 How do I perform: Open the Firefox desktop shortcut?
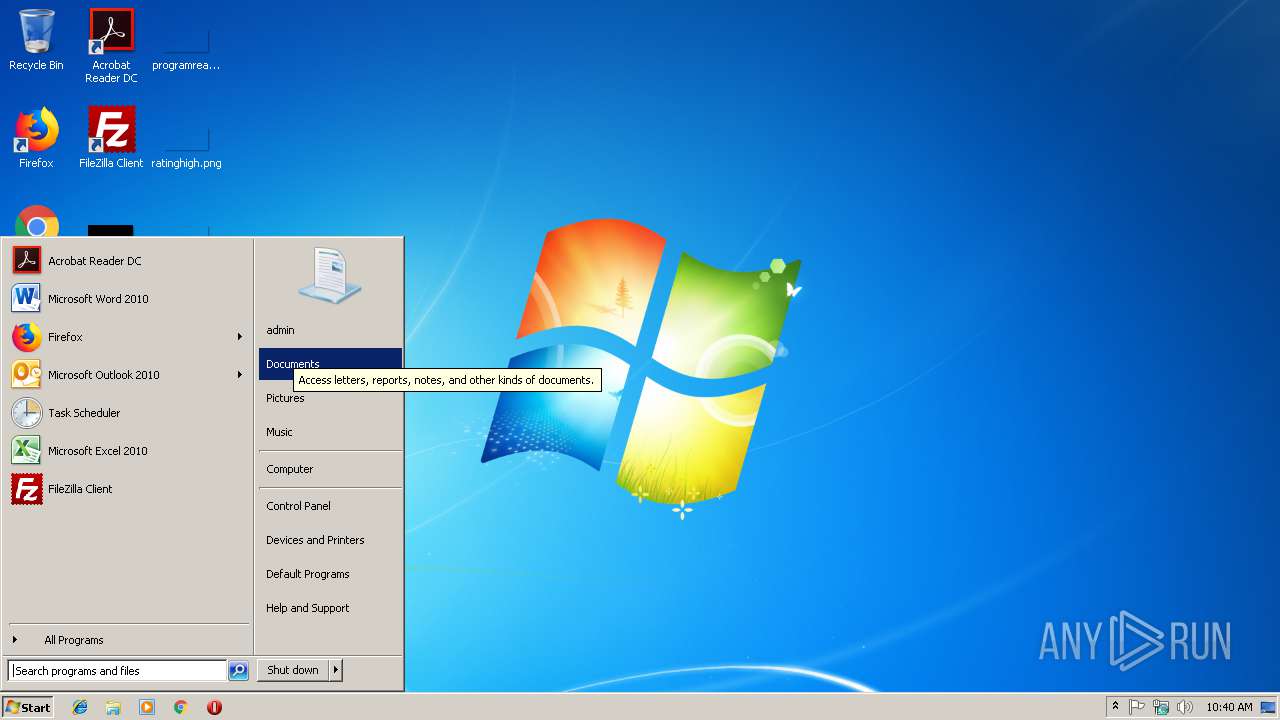pos(36,138)
